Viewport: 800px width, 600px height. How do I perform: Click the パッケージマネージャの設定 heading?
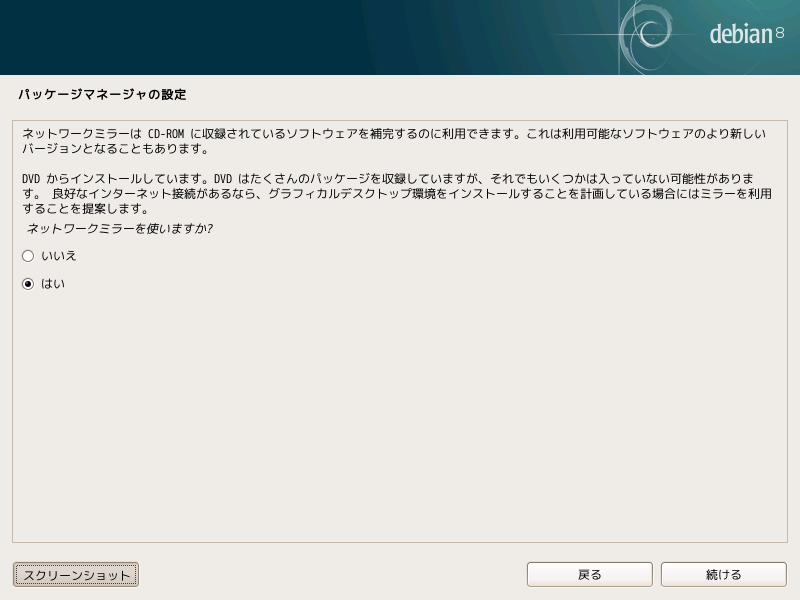102,95
